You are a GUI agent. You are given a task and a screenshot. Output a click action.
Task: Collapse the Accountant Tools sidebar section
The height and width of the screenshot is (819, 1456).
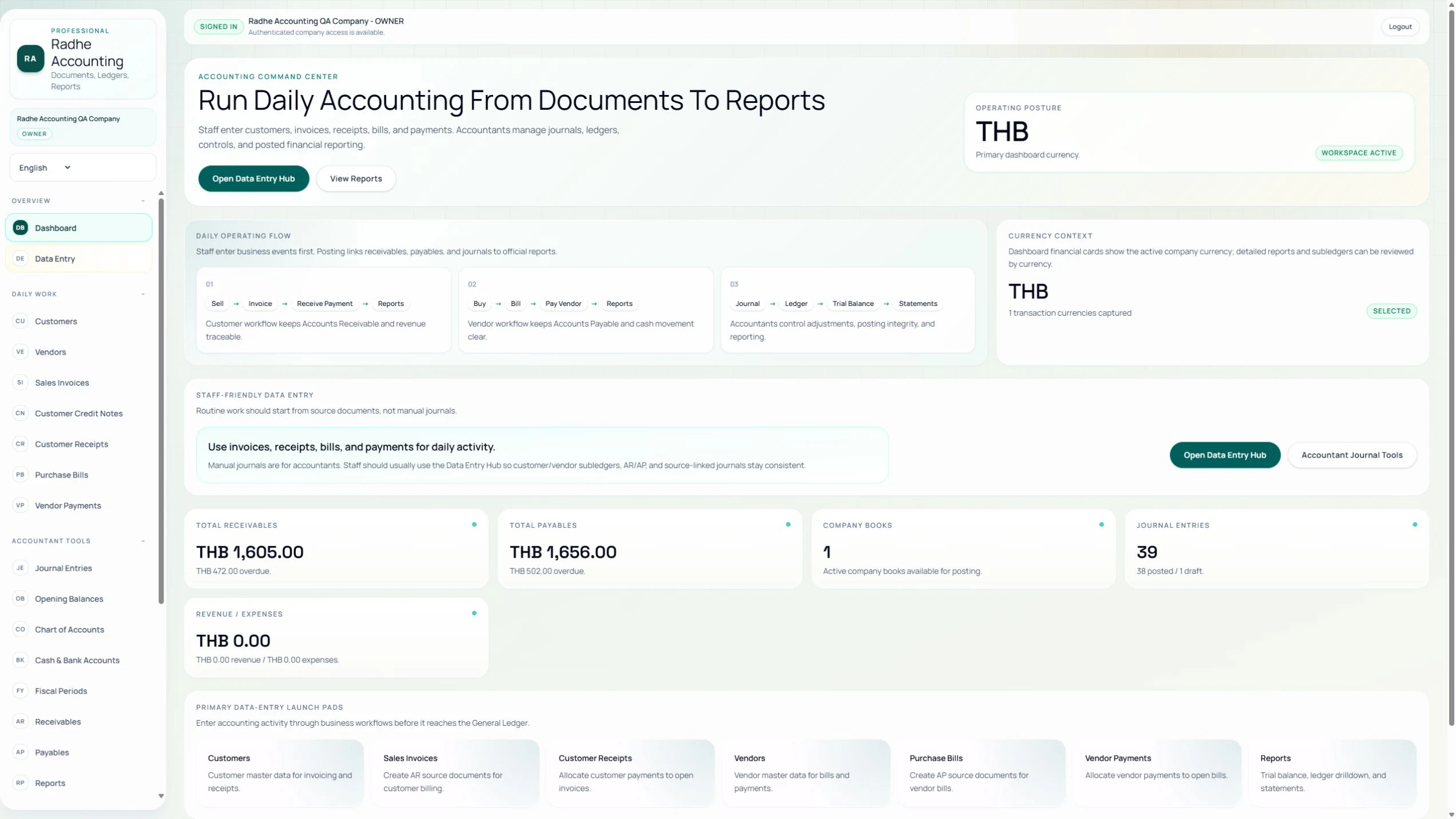(x=143, y=541)
